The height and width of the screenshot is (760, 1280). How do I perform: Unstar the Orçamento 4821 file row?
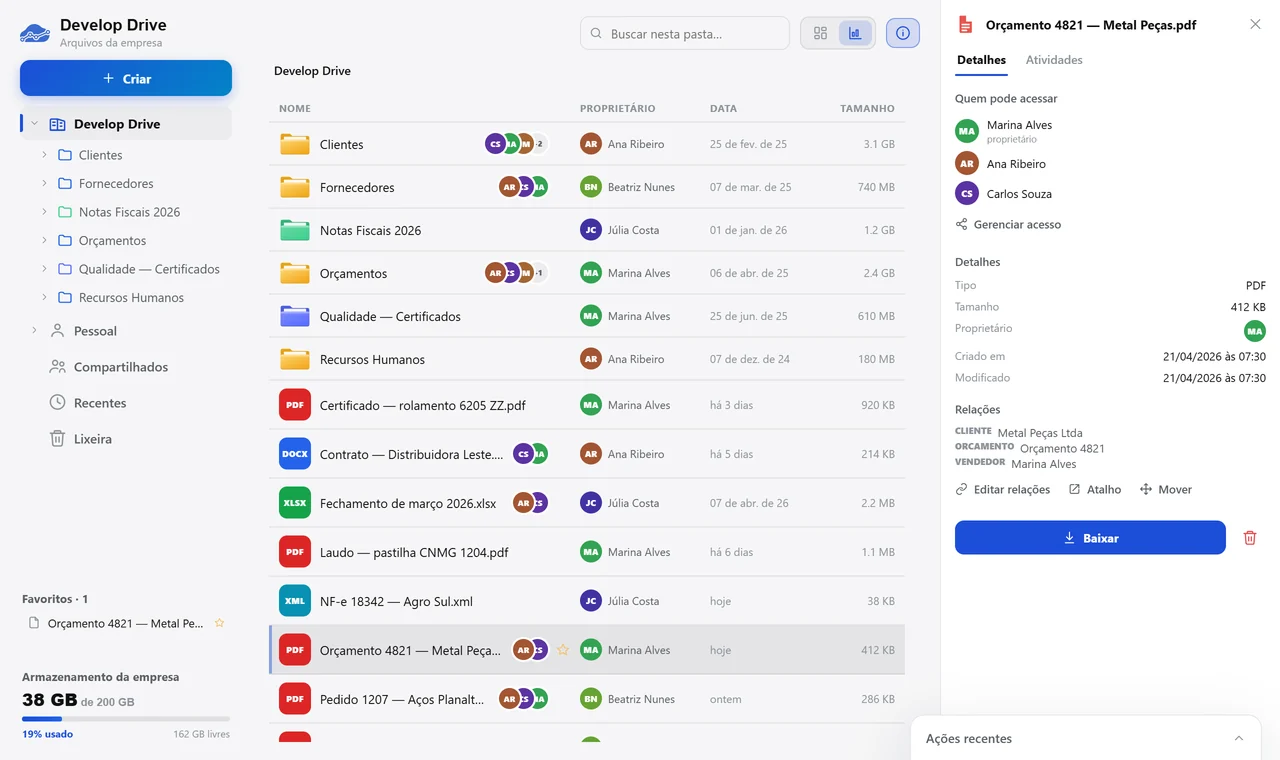click(563, 650)
